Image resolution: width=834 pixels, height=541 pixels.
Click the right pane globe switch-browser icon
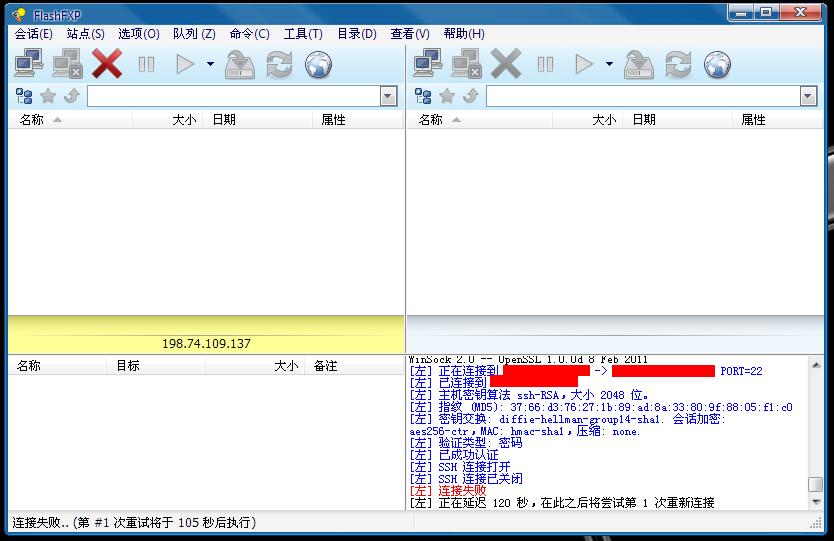coord(718,64)
